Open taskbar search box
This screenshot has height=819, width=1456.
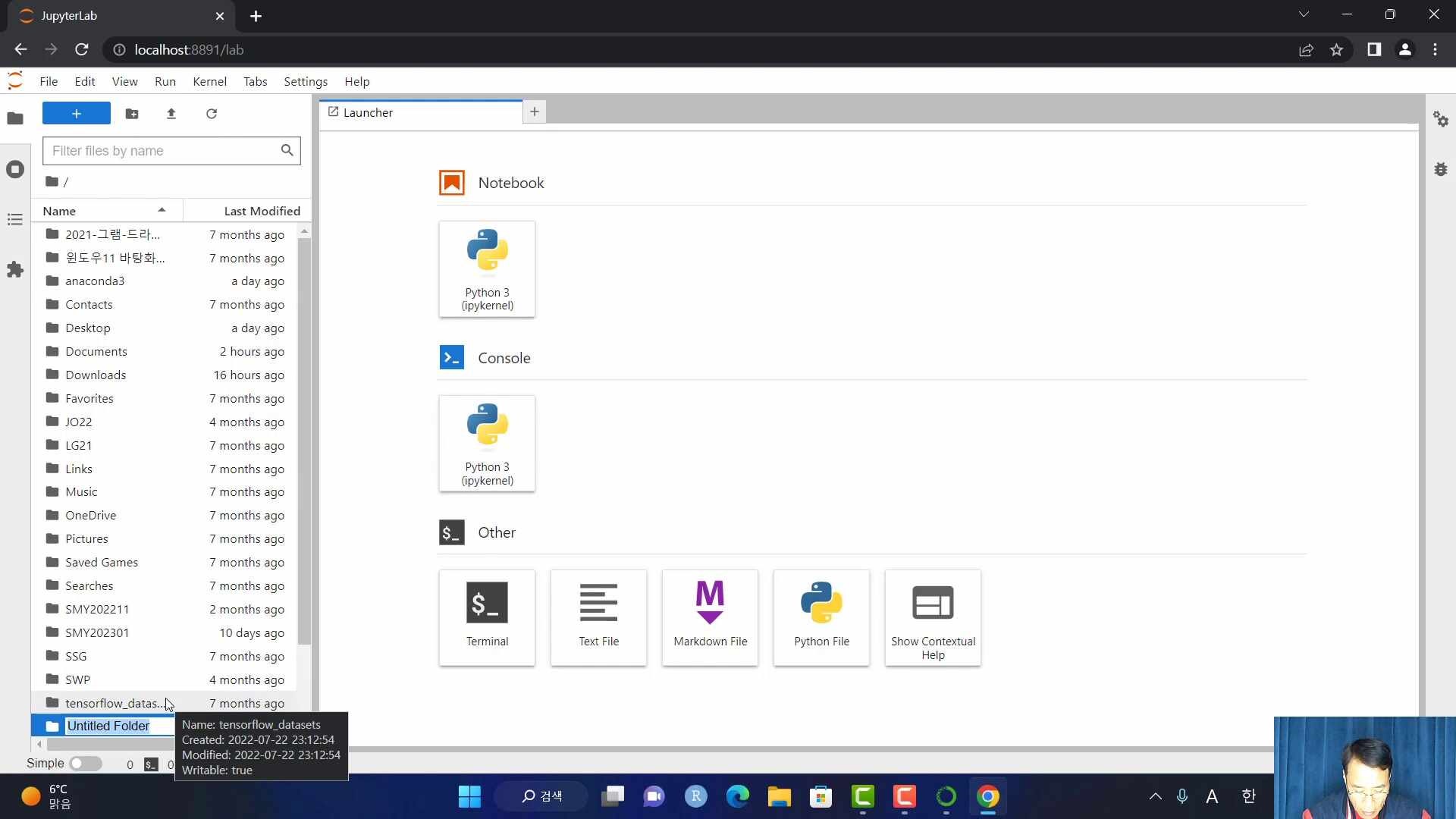coord(541,796)
